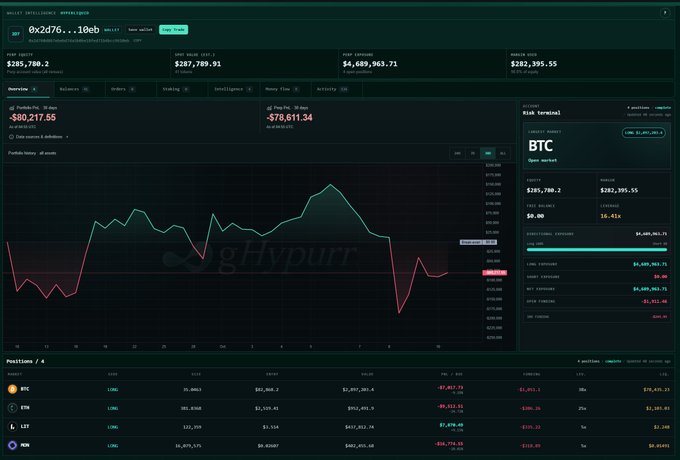Click the Perp PnL chart icon
Screen dimensions: 680x460
pyautogui.click(x=269, y=108)
